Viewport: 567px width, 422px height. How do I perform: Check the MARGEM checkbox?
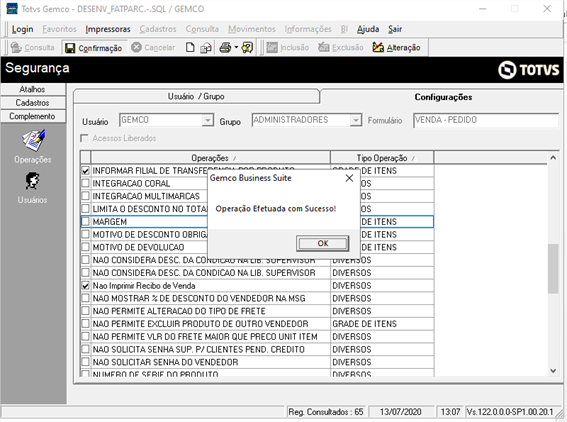[x=85, y=221]
